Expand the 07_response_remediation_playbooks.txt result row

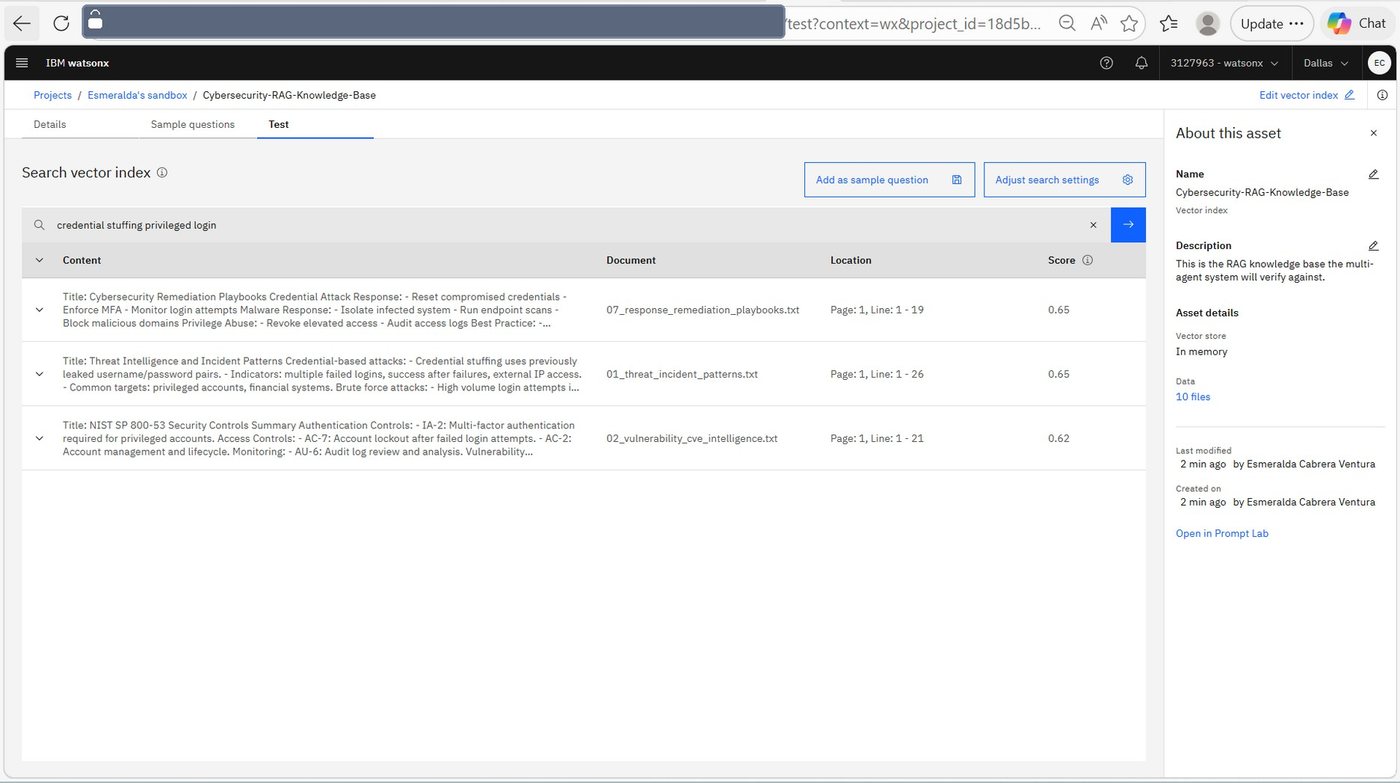point(39,310)
